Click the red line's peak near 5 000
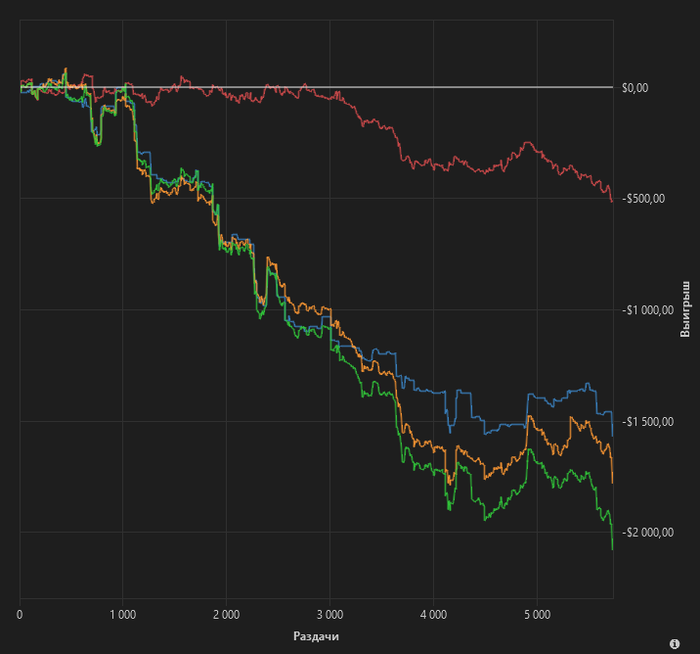The image size is (700, 654). pos(529,142)
